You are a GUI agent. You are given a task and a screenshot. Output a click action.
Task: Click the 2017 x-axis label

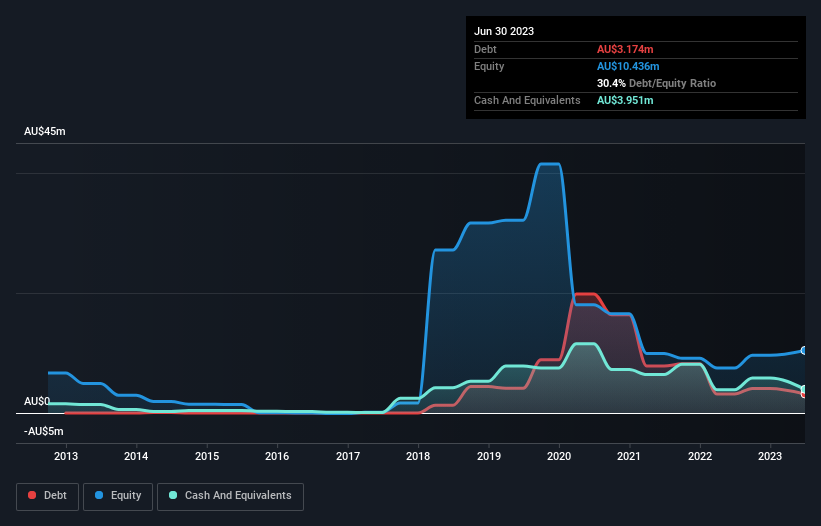click(x=348, y=456)
